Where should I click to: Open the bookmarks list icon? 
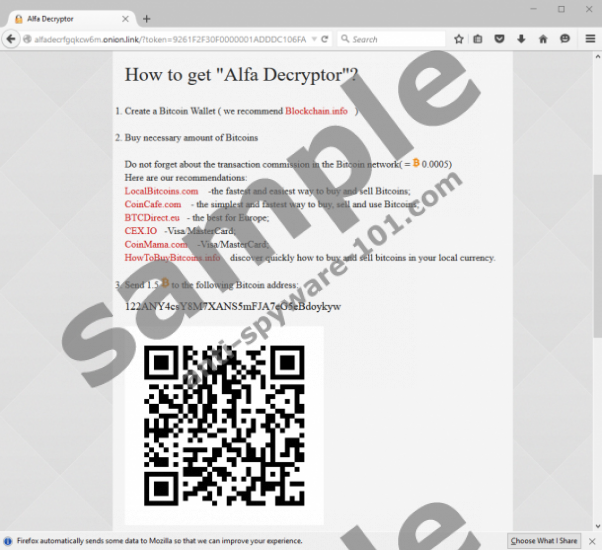479,39
